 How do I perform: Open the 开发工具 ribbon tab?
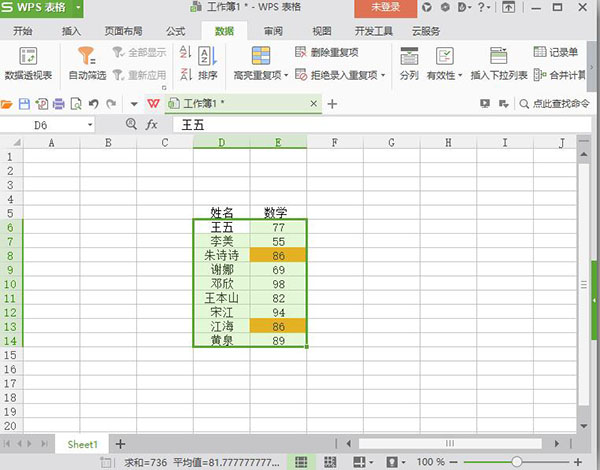tap(373, 31)
